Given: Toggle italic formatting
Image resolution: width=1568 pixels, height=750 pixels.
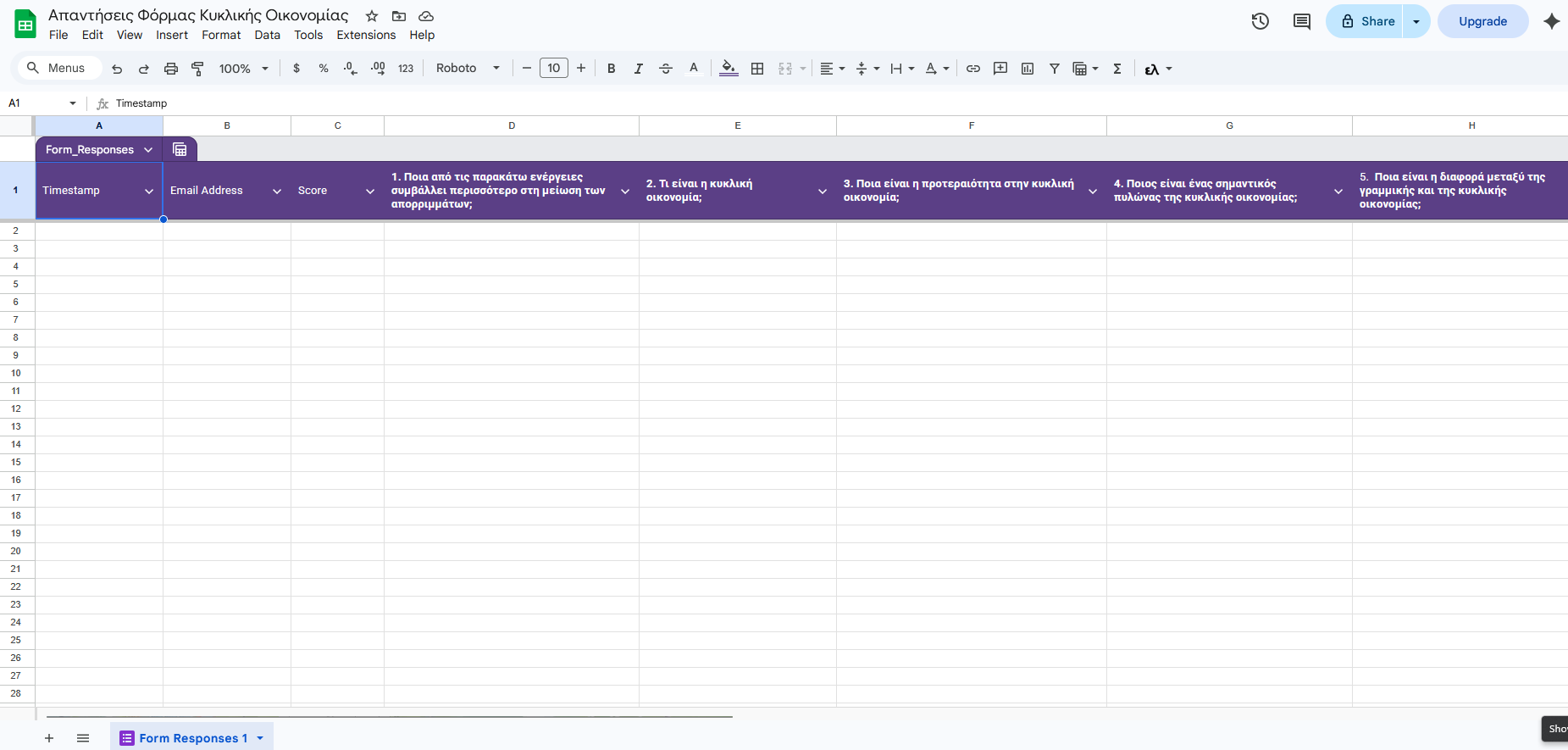Looking at the screenshot, I should [639, 69].
